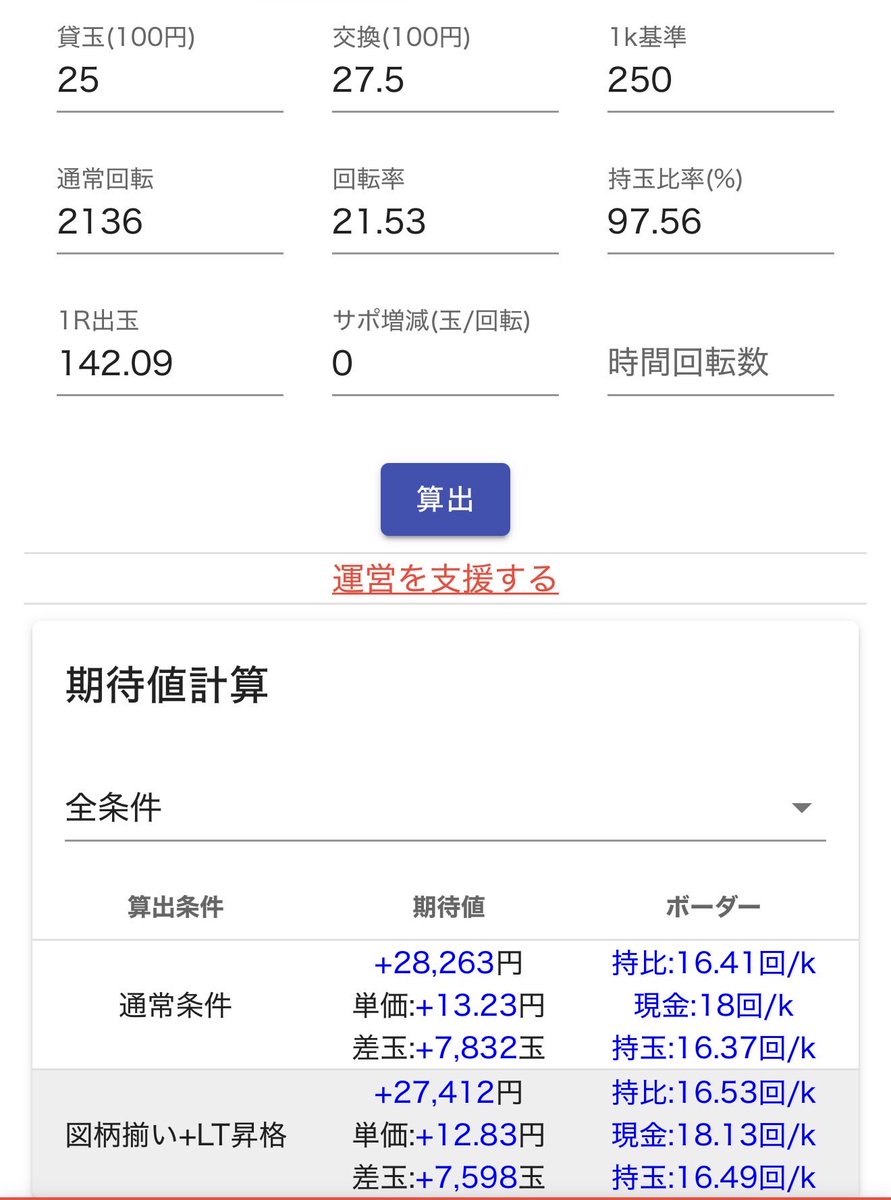
Task: Open the 運営を支援する link
Action: click(x=445, y=579)
